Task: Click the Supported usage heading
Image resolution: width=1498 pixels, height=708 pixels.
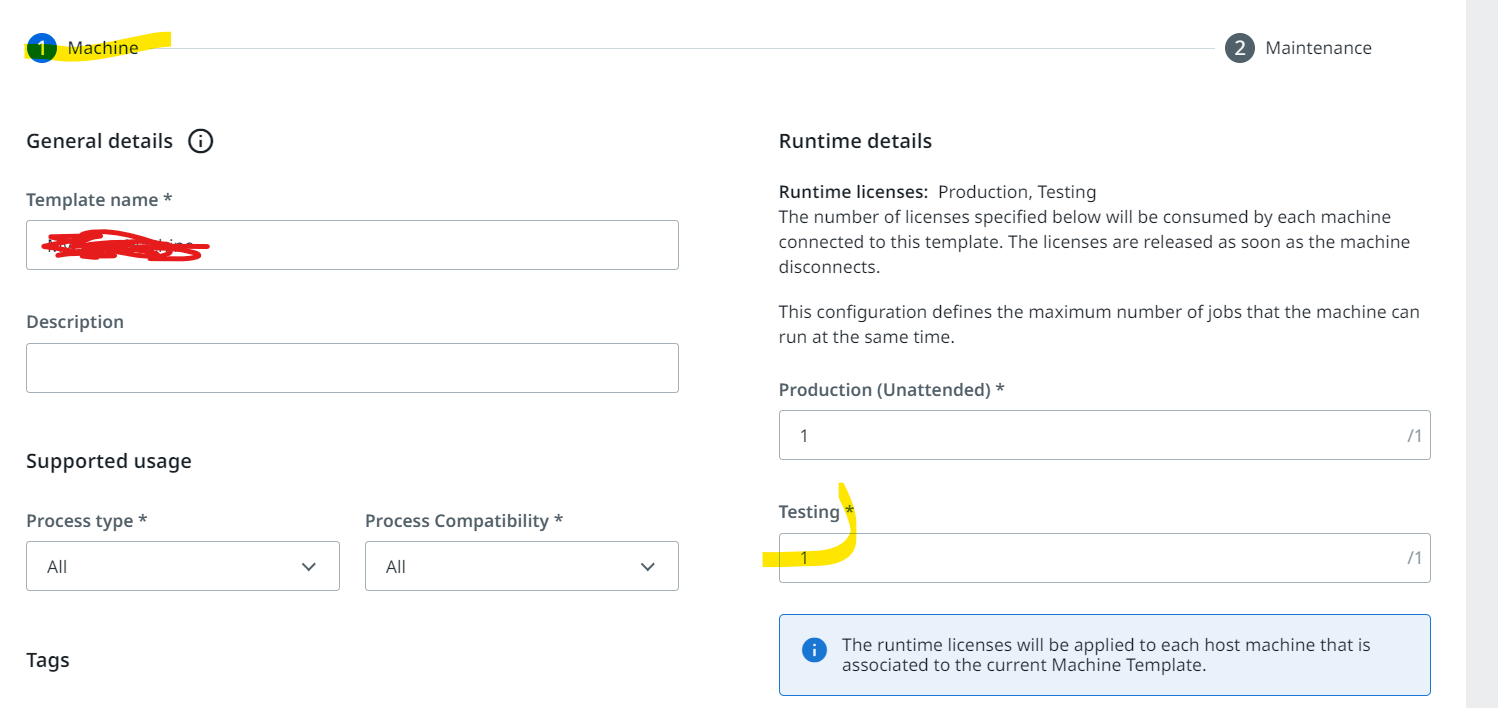Action: (109, 461)
